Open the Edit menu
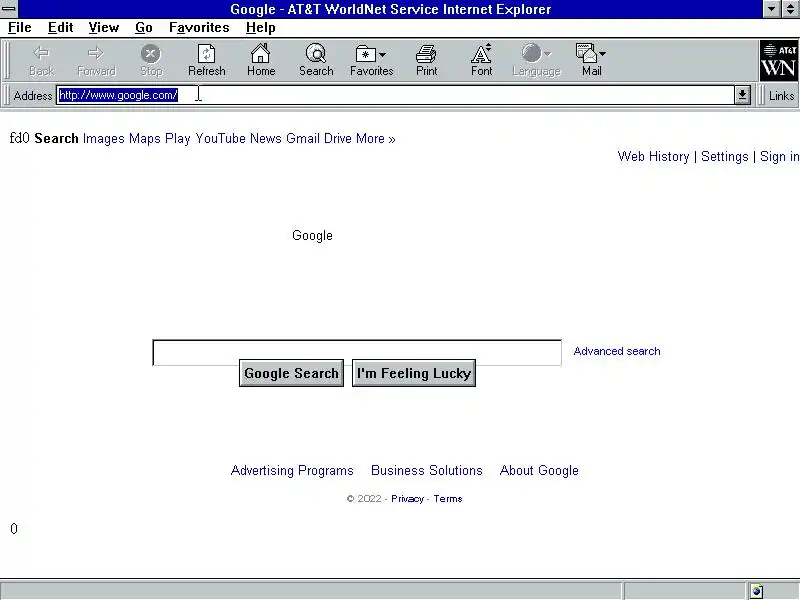This screenshot has height=600, width=800. click(60, 28)
